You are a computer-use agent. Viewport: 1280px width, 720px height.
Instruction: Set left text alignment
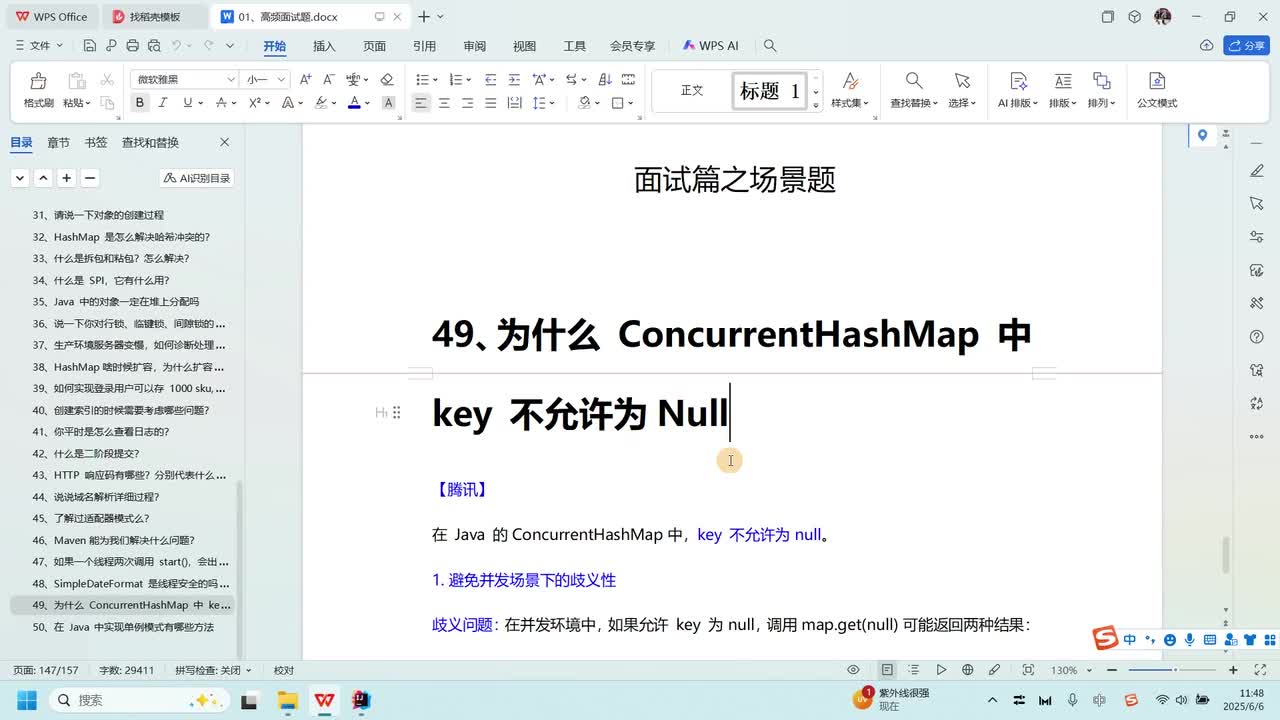pyautogui.click(x=421, y=103)
